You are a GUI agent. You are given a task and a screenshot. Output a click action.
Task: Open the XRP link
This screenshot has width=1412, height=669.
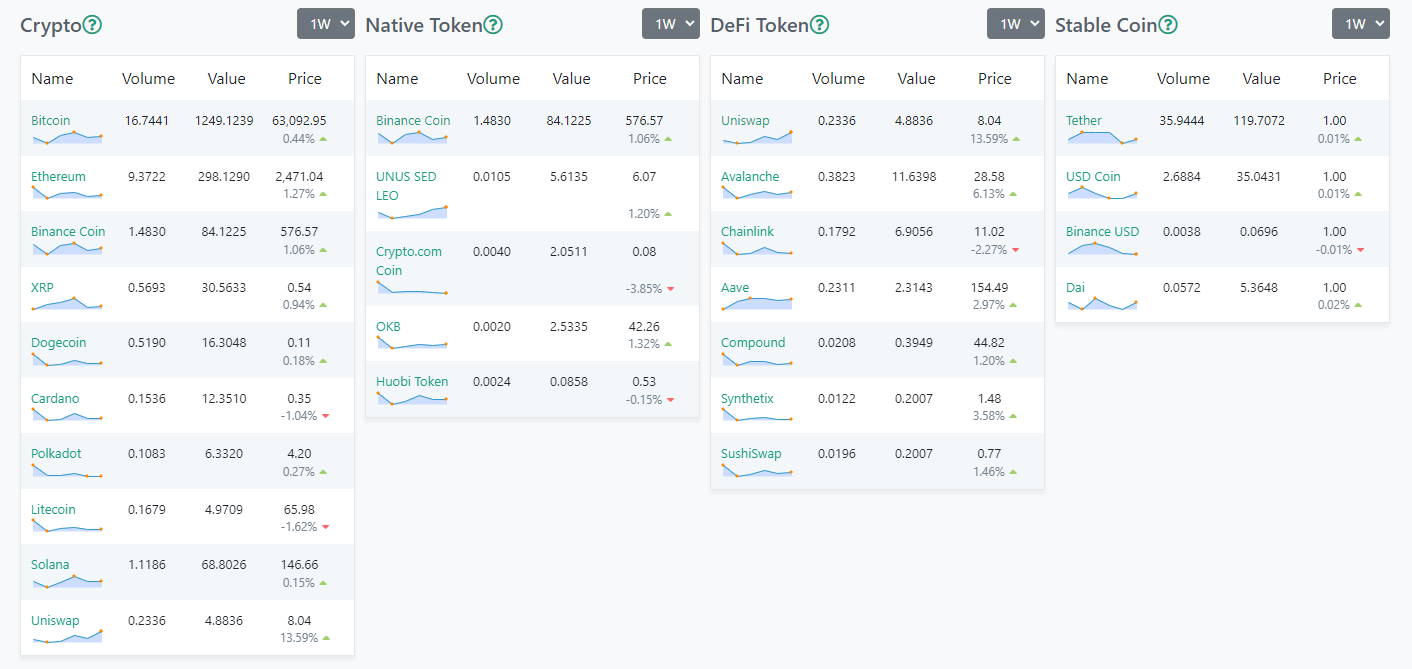click(42, 287)
